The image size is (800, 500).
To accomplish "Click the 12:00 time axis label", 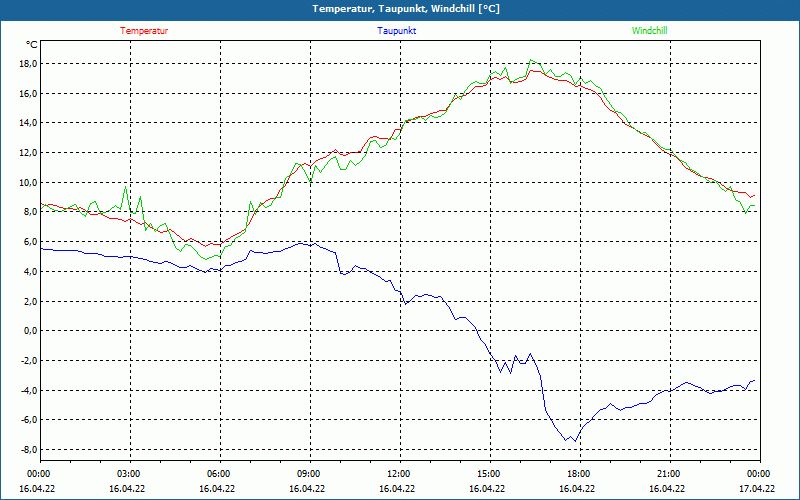I will click(x=398, y=473).
